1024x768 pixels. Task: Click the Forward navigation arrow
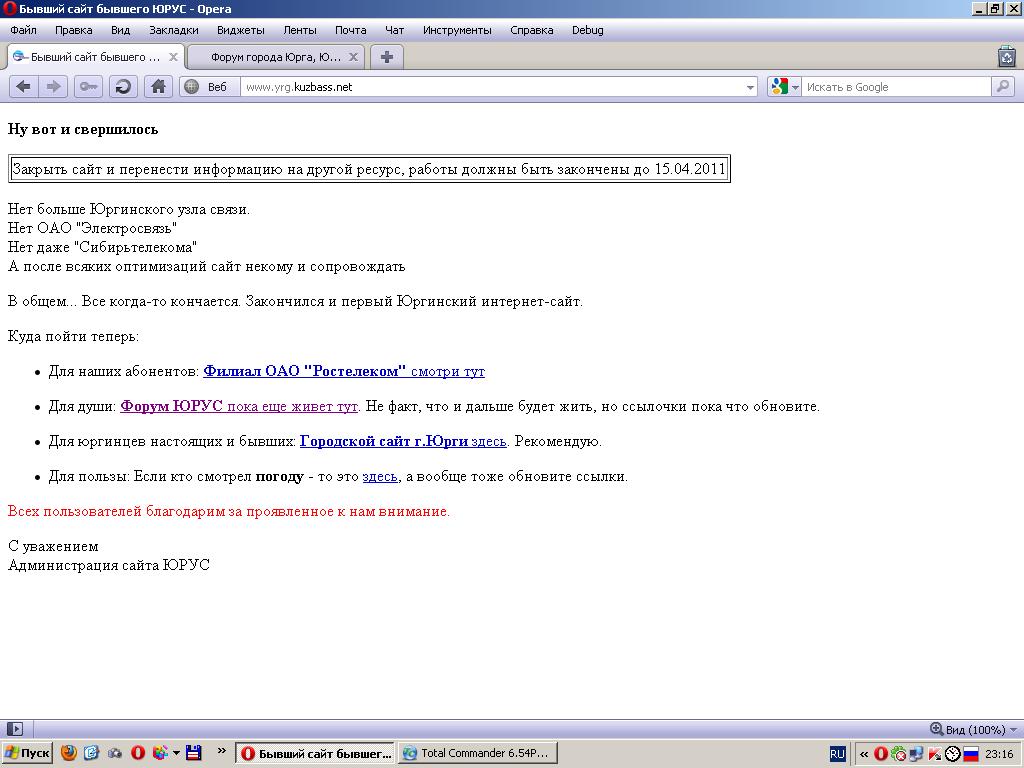coord(54,87)
